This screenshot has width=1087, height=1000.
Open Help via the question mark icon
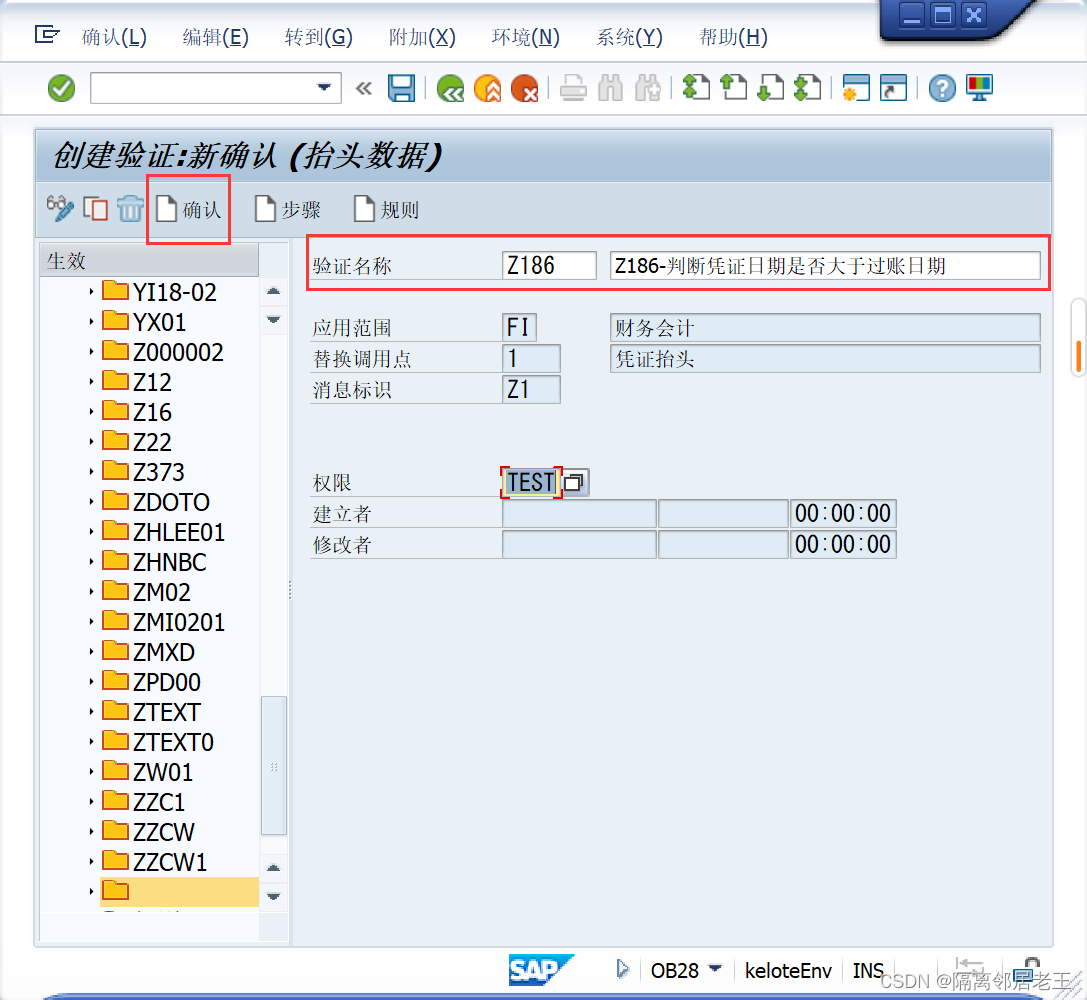click(x=941, y=88)
